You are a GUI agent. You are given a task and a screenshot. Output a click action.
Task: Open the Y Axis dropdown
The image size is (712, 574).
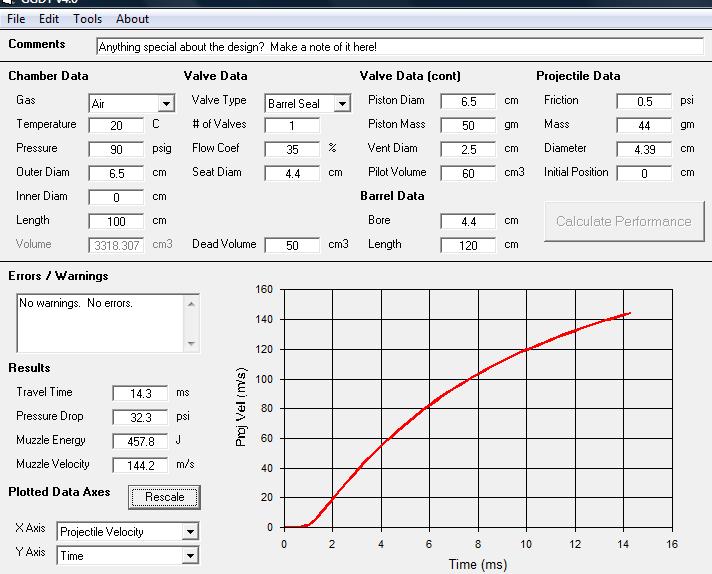(190, 556)
